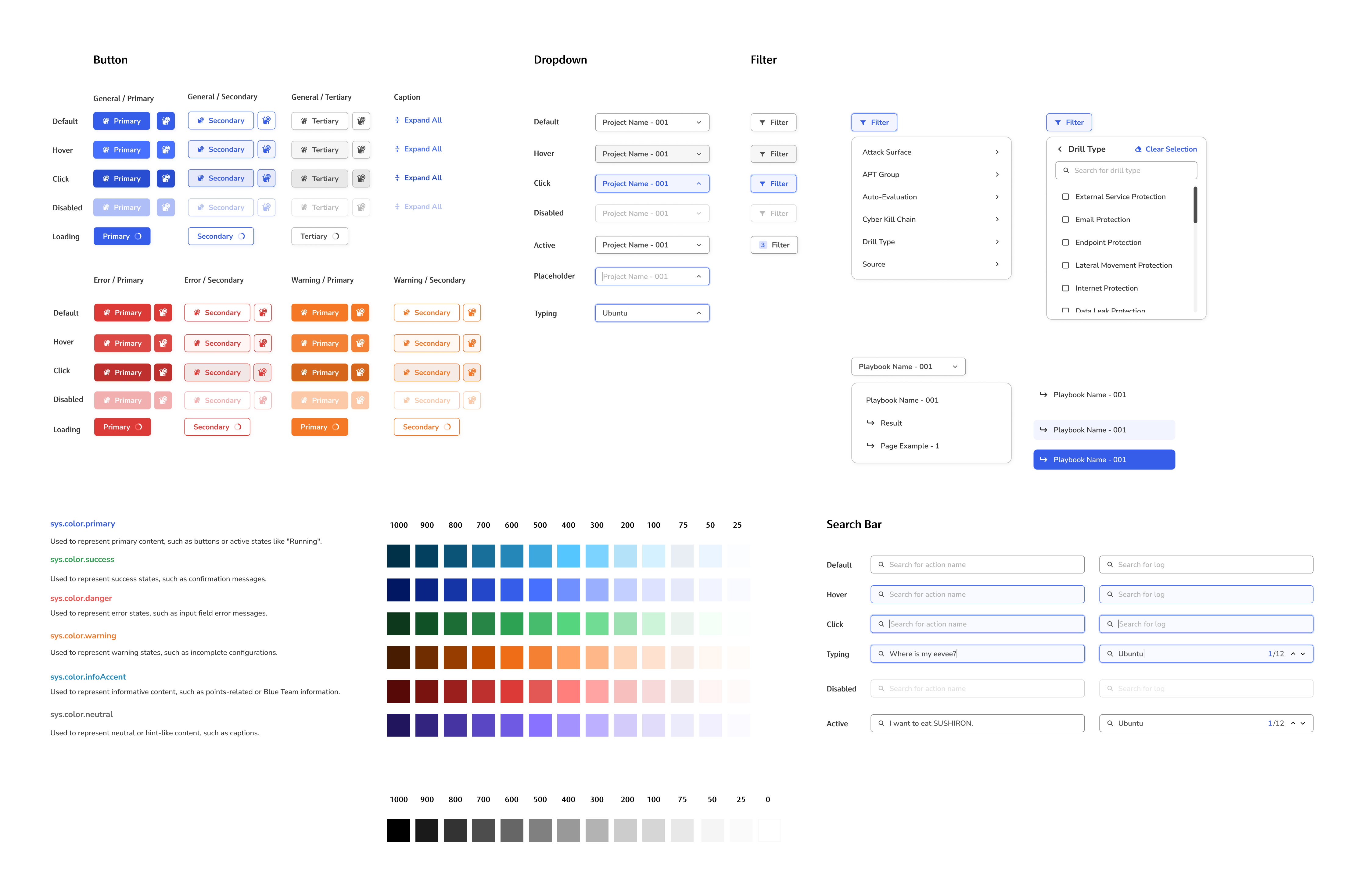Screen dimensions: 1364x896
Task: Click Filter button above Attack Surface menu
Action: tap(874, 122)
